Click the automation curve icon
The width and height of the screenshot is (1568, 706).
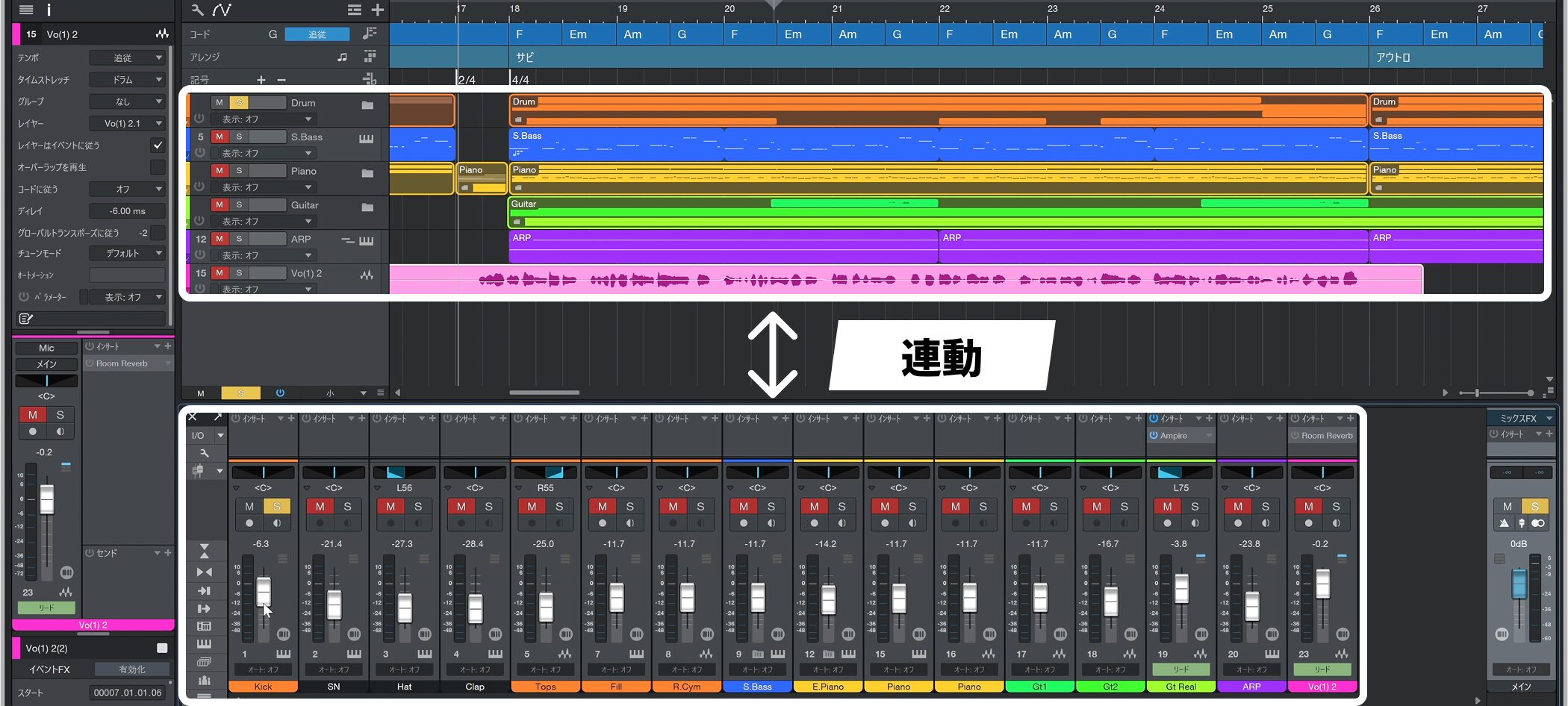(222, 10)
